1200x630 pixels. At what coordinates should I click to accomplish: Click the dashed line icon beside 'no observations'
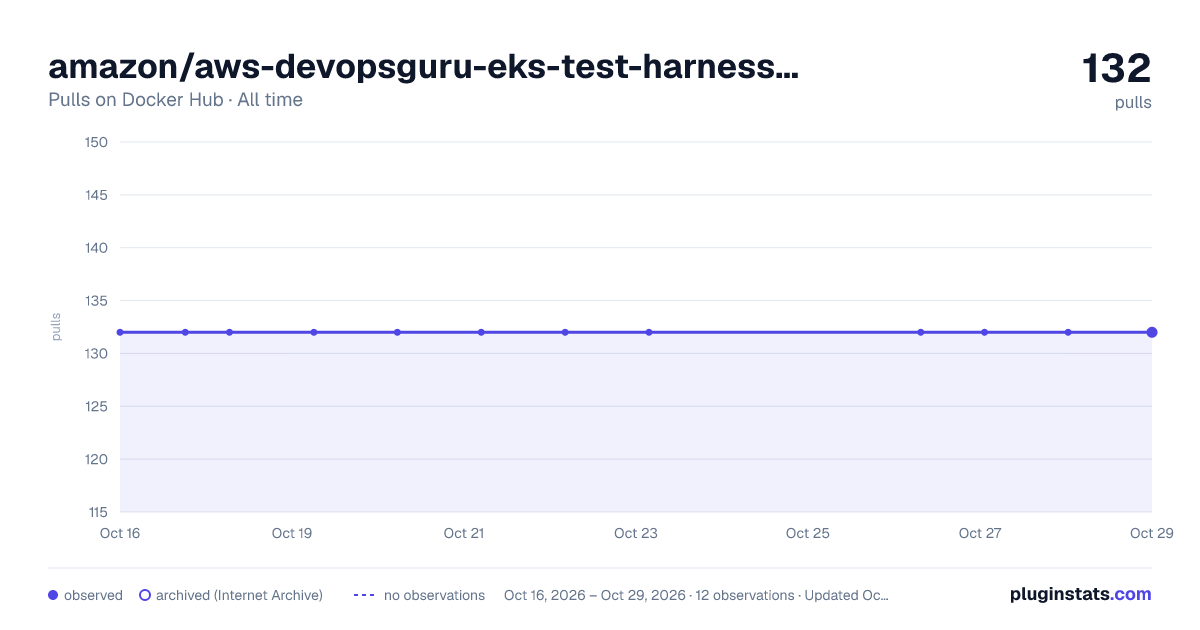click(x=364, y=595)
